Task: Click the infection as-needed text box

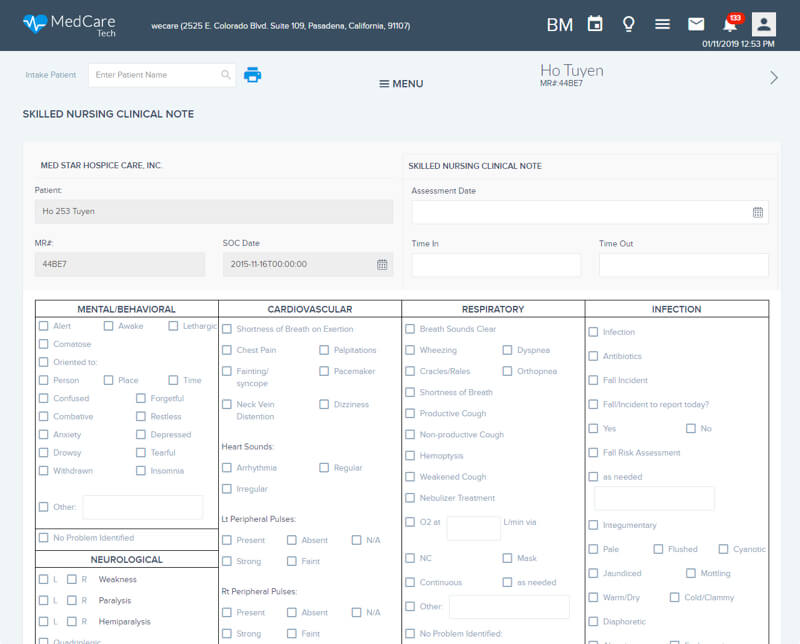Action: [x=654, y=498]
